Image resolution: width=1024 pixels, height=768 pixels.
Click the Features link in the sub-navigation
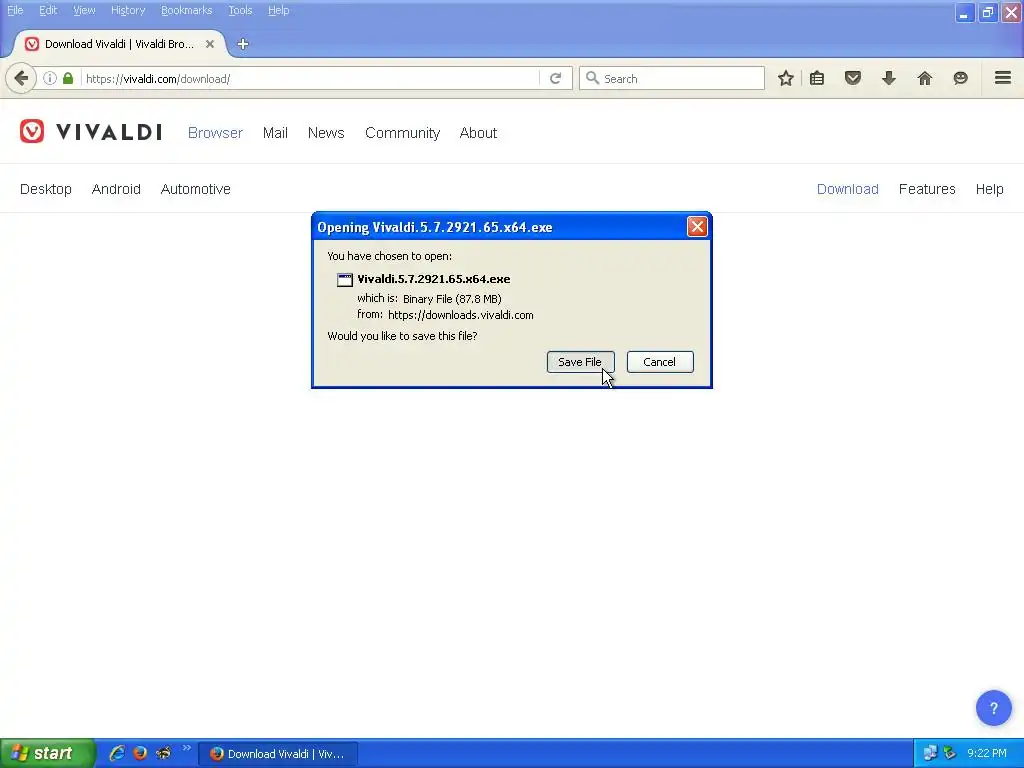927,189
